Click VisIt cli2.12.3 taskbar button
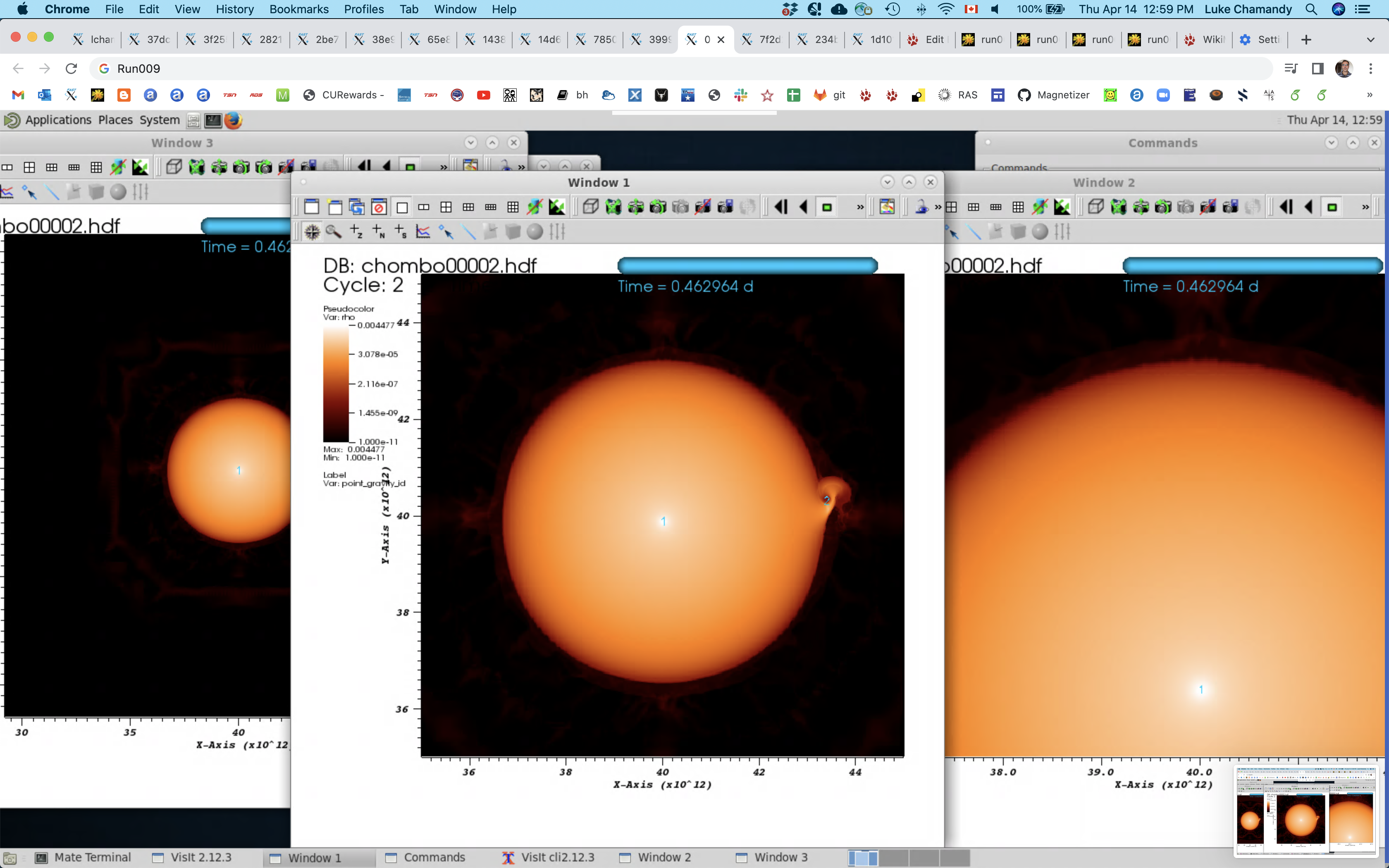Viewport: 1389px width, 868px height. [x=548, y=857]
